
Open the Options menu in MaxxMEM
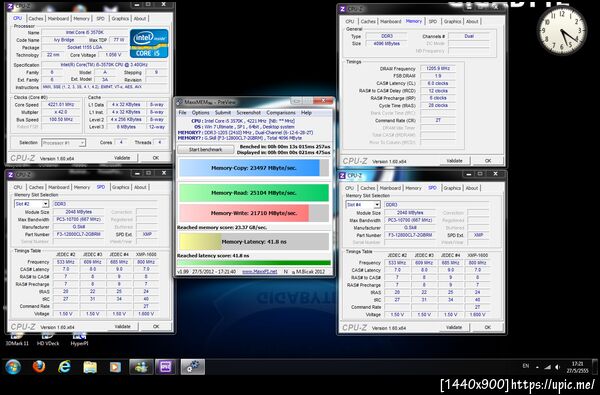click(x=201, y=113)
